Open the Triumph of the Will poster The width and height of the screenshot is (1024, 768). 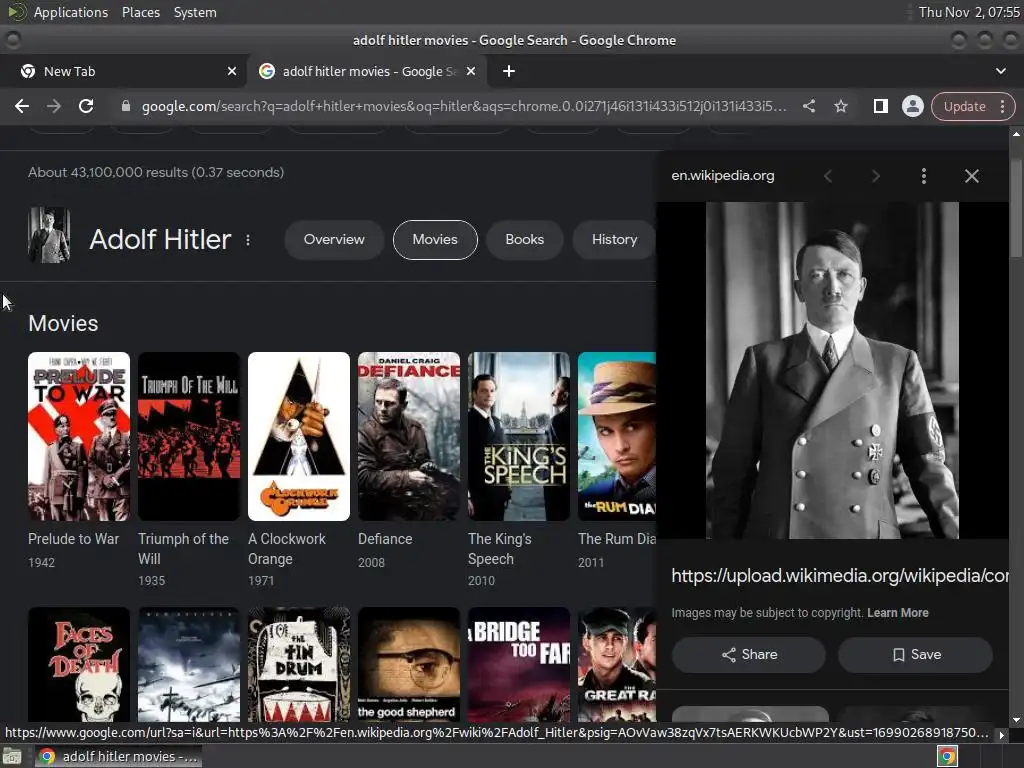click(189, 436)
